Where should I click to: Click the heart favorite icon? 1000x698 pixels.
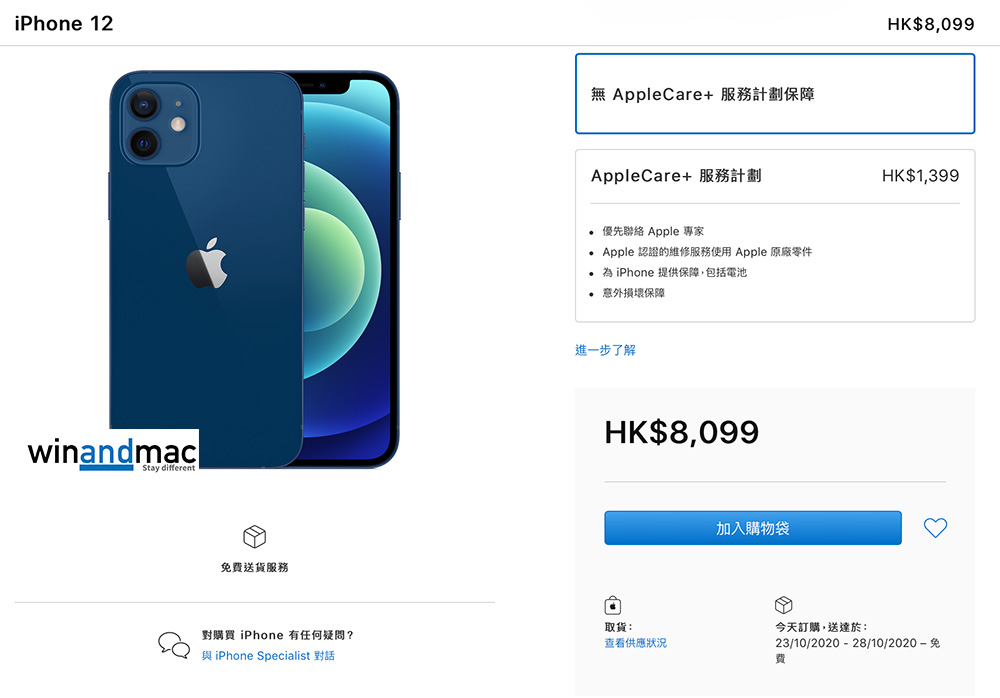coord(935,528)
